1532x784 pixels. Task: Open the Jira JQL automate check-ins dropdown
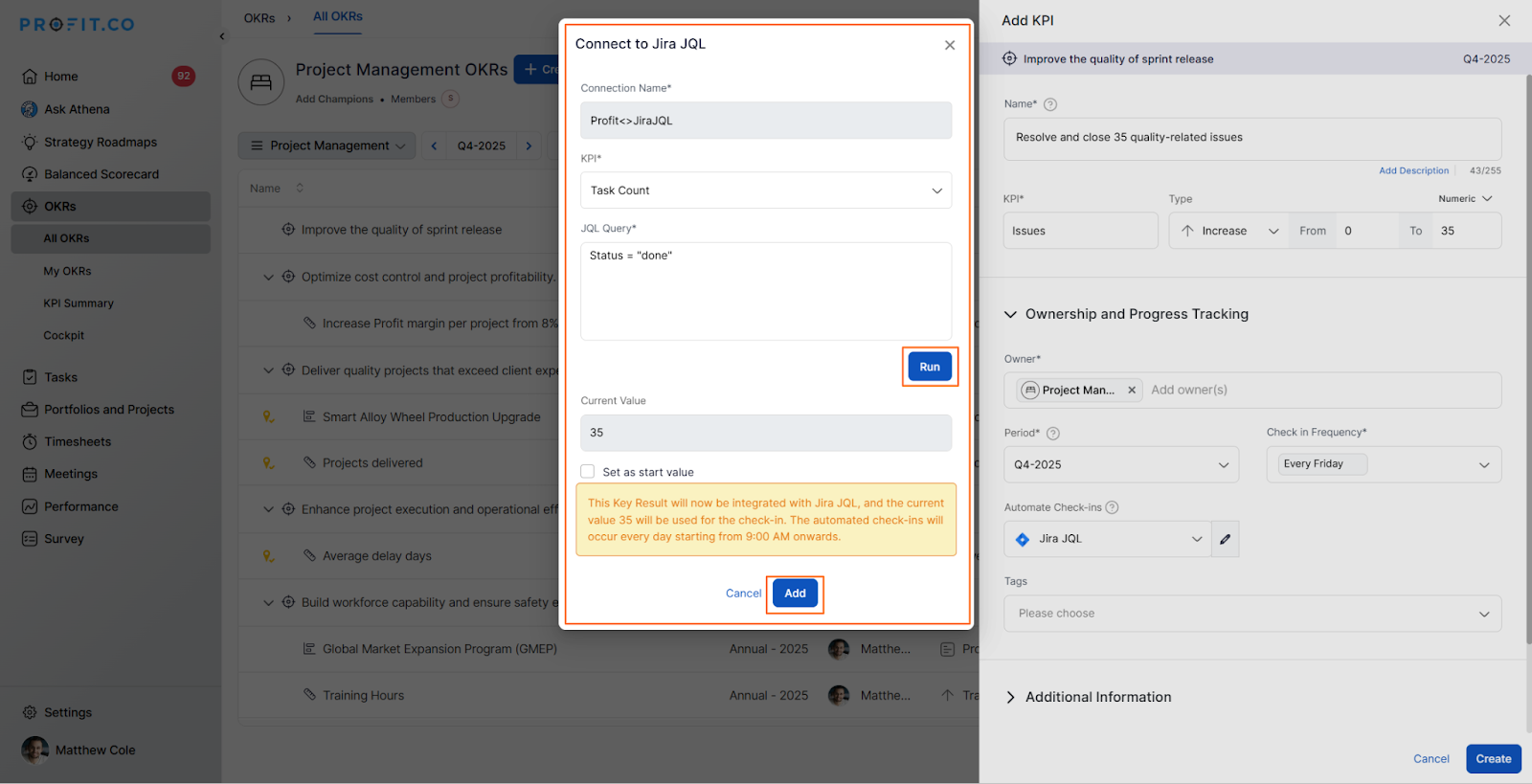[1108, 539]
